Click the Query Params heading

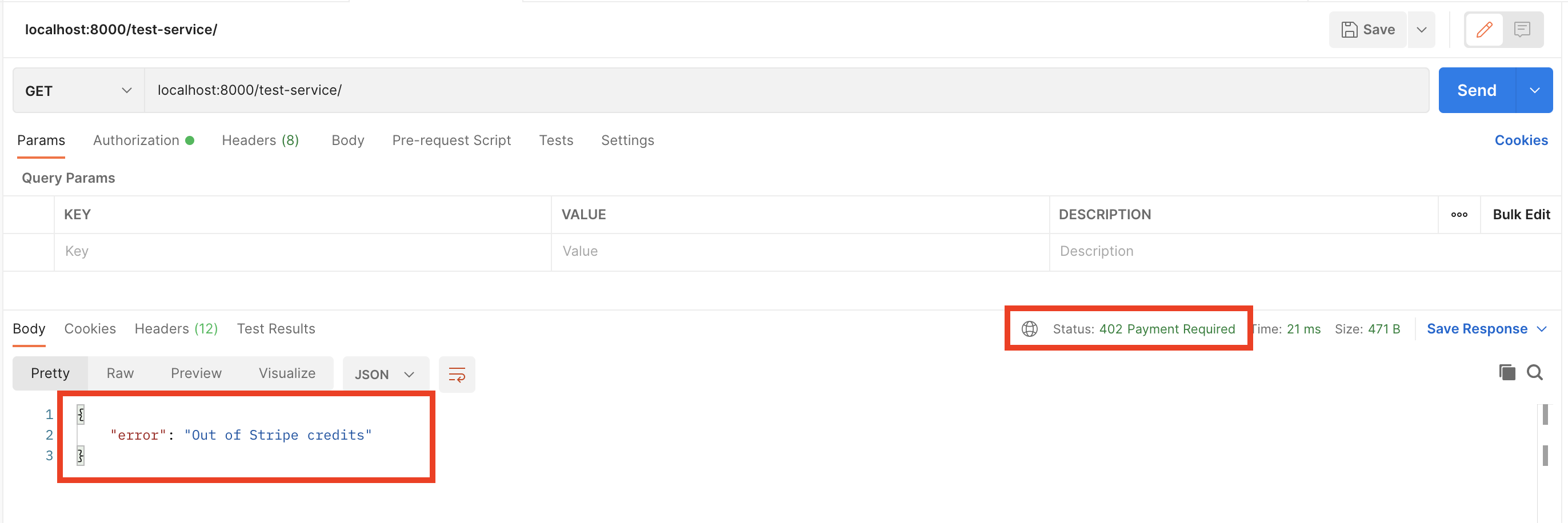[x=68, y=178]
